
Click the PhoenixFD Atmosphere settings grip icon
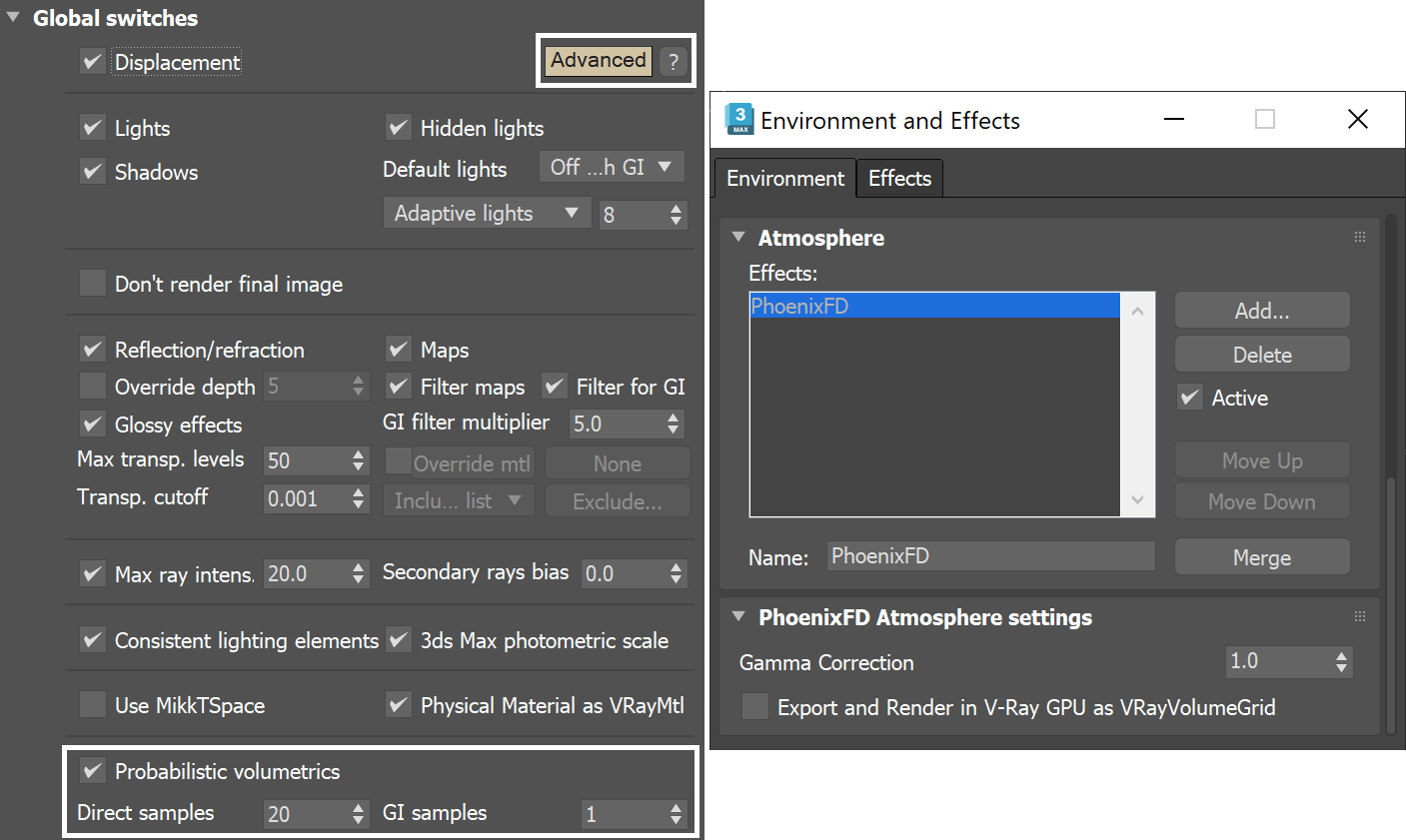(x=1360, y=616)
